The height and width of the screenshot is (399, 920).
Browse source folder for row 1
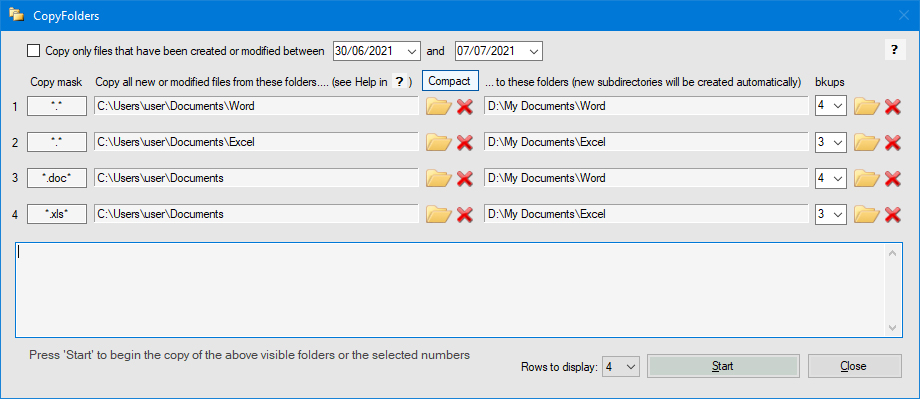tap(438, 106)
